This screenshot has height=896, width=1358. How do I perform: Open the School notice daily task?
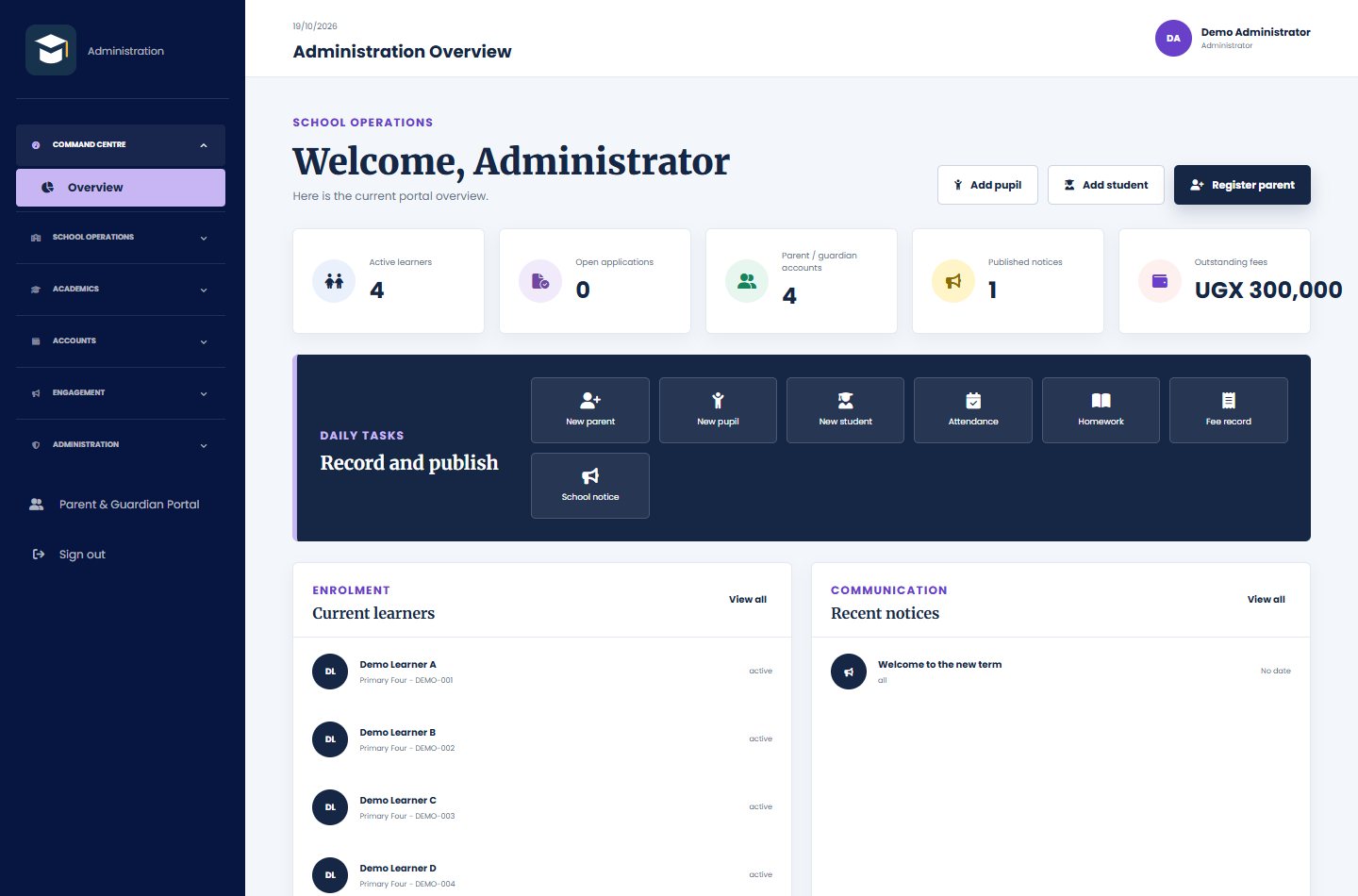click(x=590, y=486)
